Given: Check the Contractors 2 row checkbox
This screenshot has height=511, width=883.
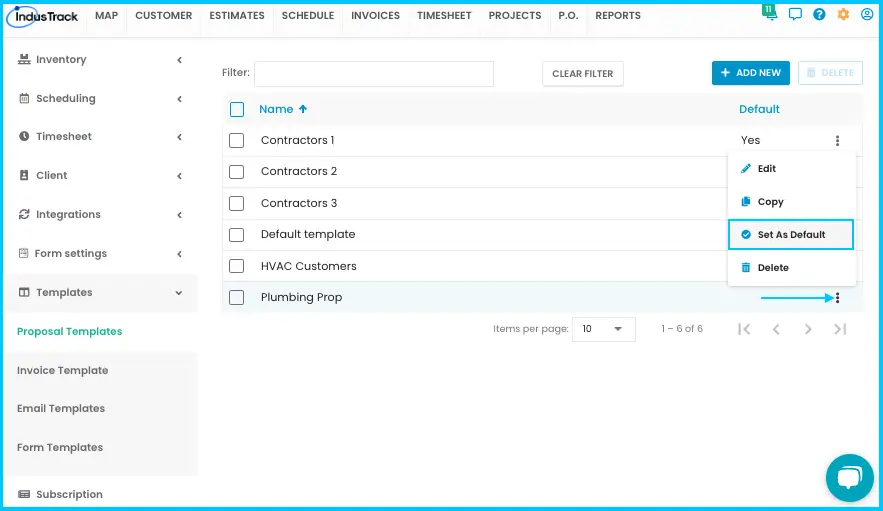Looking at the screenshot, I should click(x=237, y=171).
